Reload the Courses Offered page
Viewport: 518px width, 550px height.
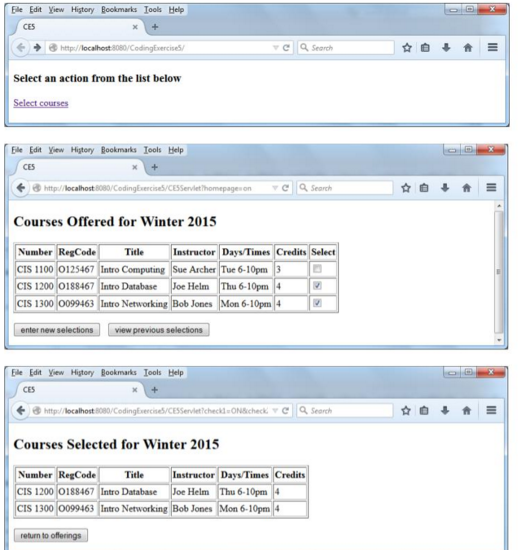[x=285, y=188]
